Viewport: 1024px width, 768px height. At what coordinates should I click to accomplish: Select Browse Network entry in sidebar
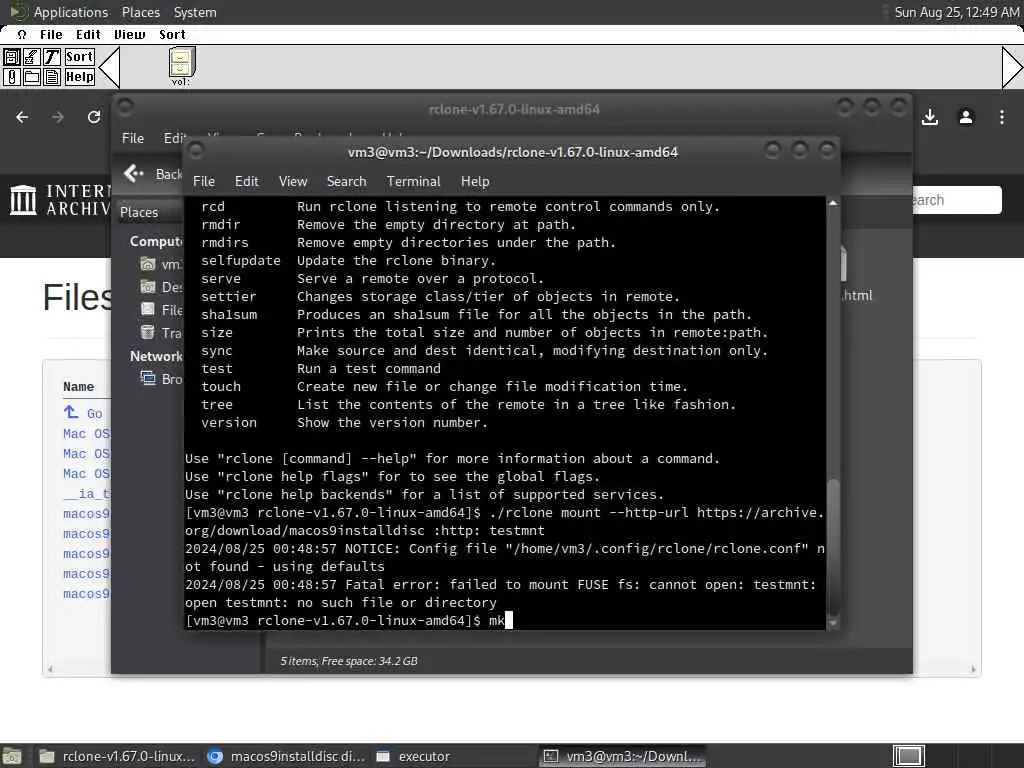(161, 379)
